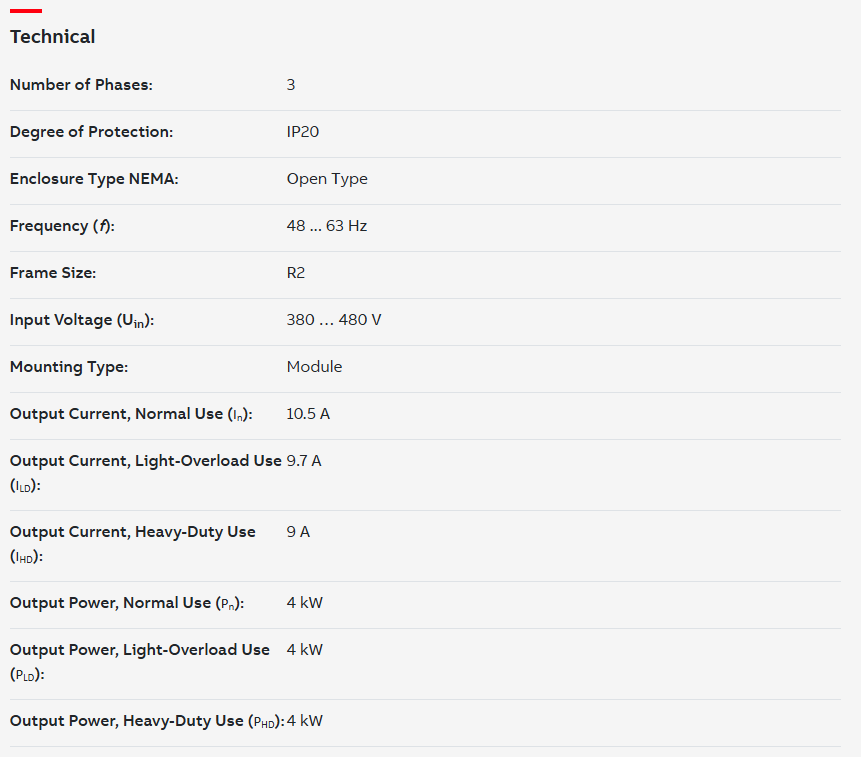Select the Enclosure Type NEMA label
This screenshot has height=757, width=861.
click(94, 179)
